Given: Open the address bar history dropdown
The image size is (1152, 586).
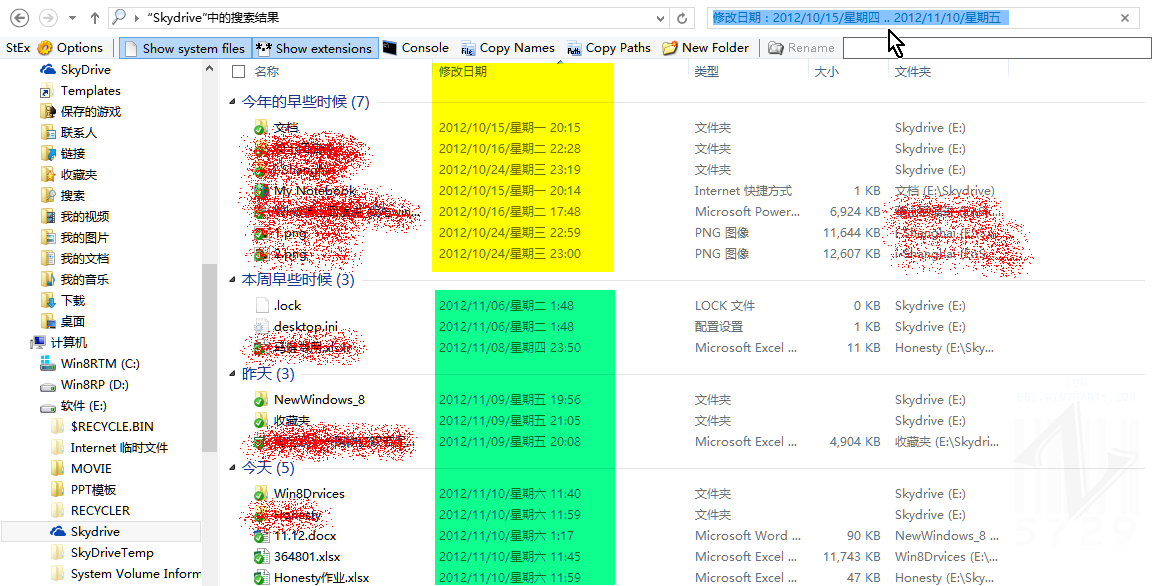Looking at the screenshot, I should (x=660, y=18).
